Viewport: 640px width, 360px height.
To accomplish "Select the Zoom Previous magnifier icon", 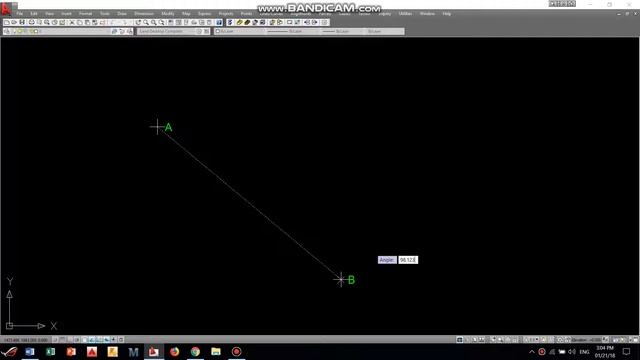I will pos(162,22).
